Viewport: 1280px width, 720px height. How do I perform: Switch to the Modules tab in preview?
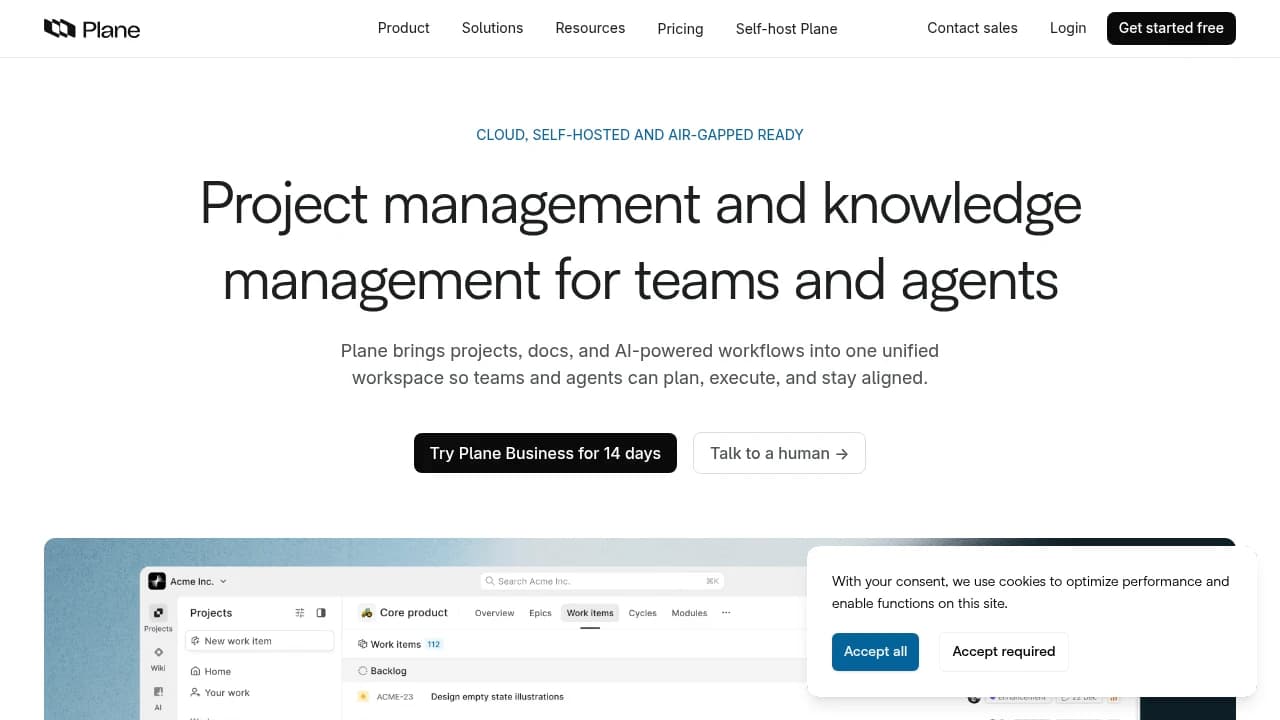click(689, 613)
